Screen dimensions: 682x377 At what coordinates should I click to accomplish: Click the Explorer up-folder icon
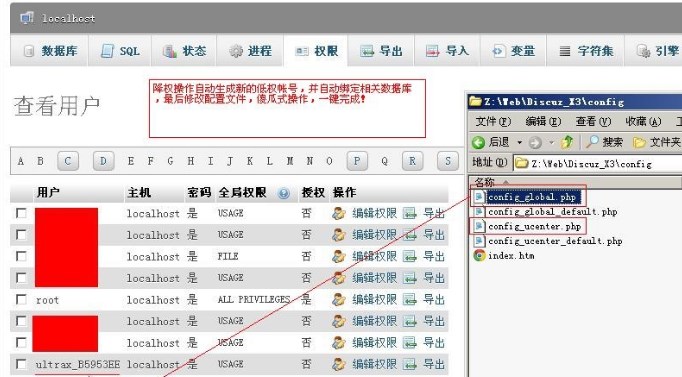[x=567, y=142]
